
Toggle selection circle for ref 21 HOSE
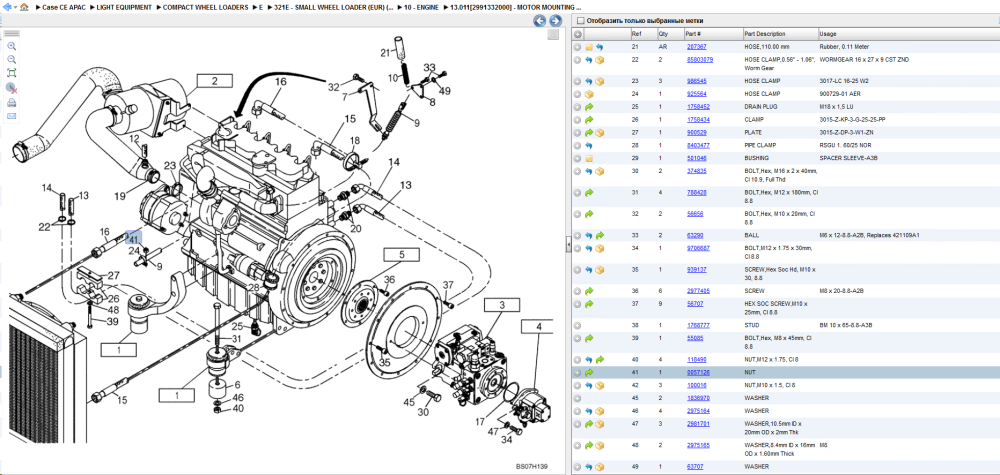(577, 47)
